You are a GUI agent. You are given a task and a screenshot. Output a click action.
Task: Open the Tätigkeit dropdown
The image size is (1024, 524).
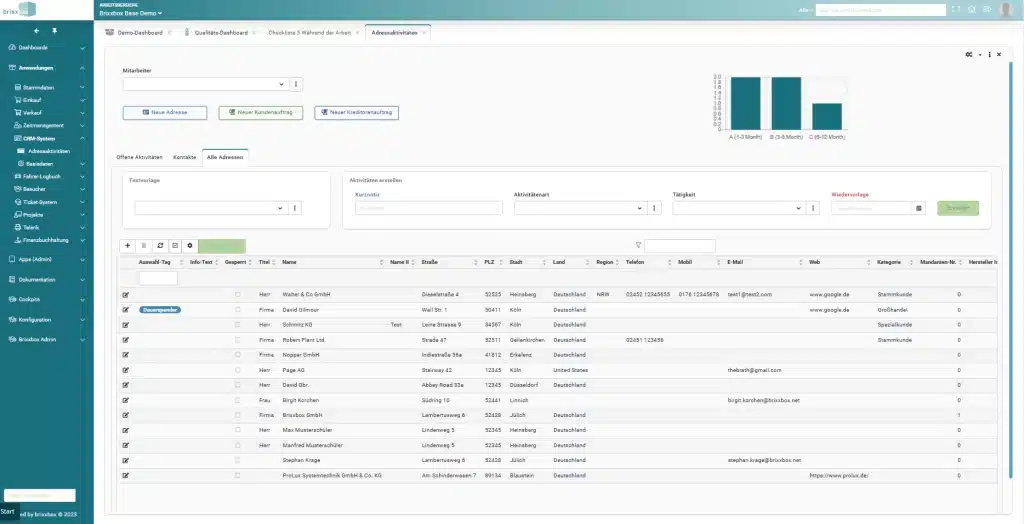pyautogui.click(x=739, y=208)
